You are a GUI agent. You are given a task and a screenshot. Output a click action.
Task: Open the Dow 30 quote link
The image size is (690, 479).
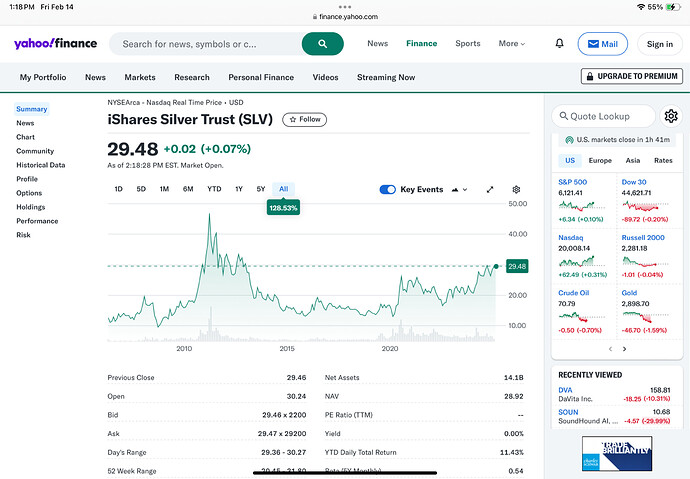(634, 182)
